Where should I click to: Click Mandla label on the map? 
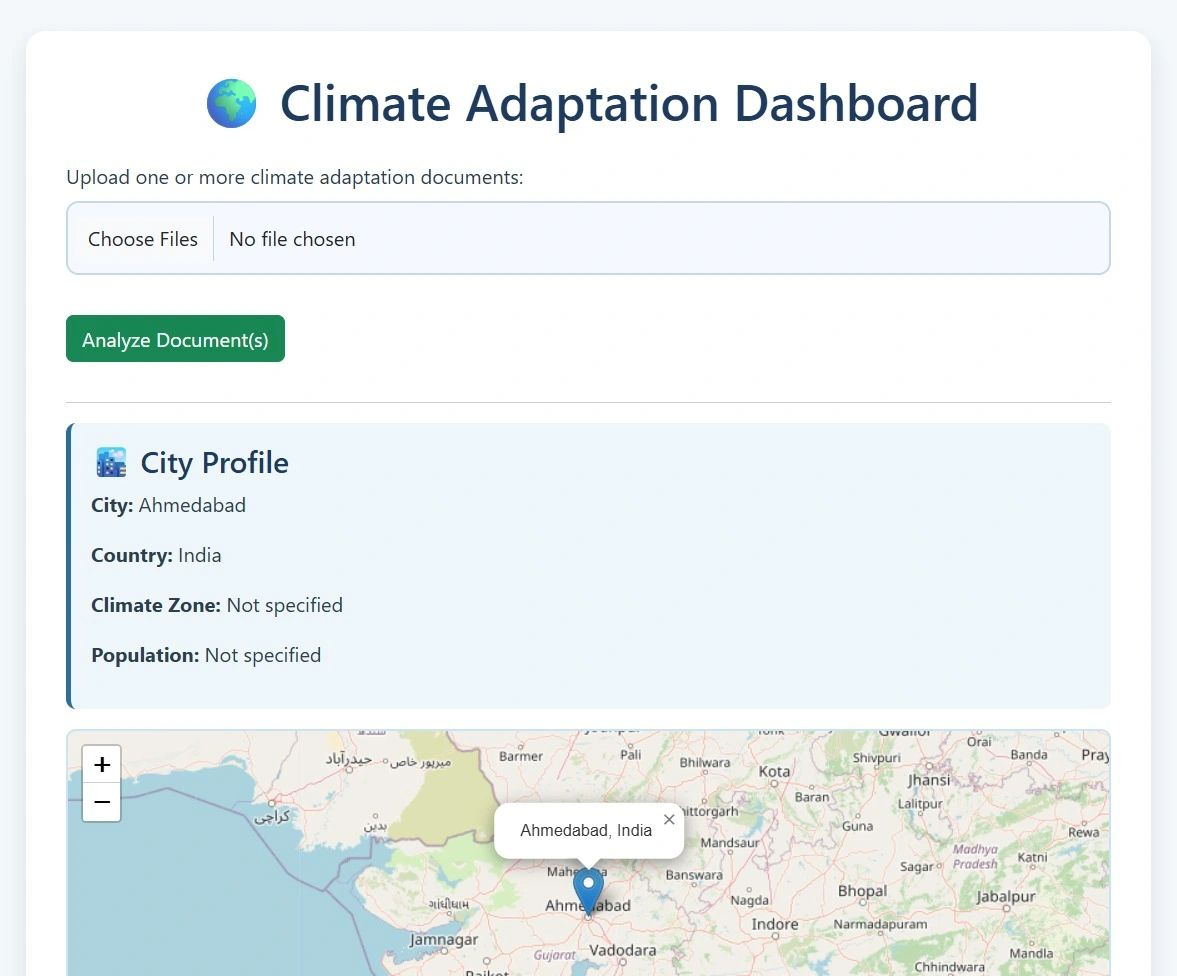(1031, 953)
